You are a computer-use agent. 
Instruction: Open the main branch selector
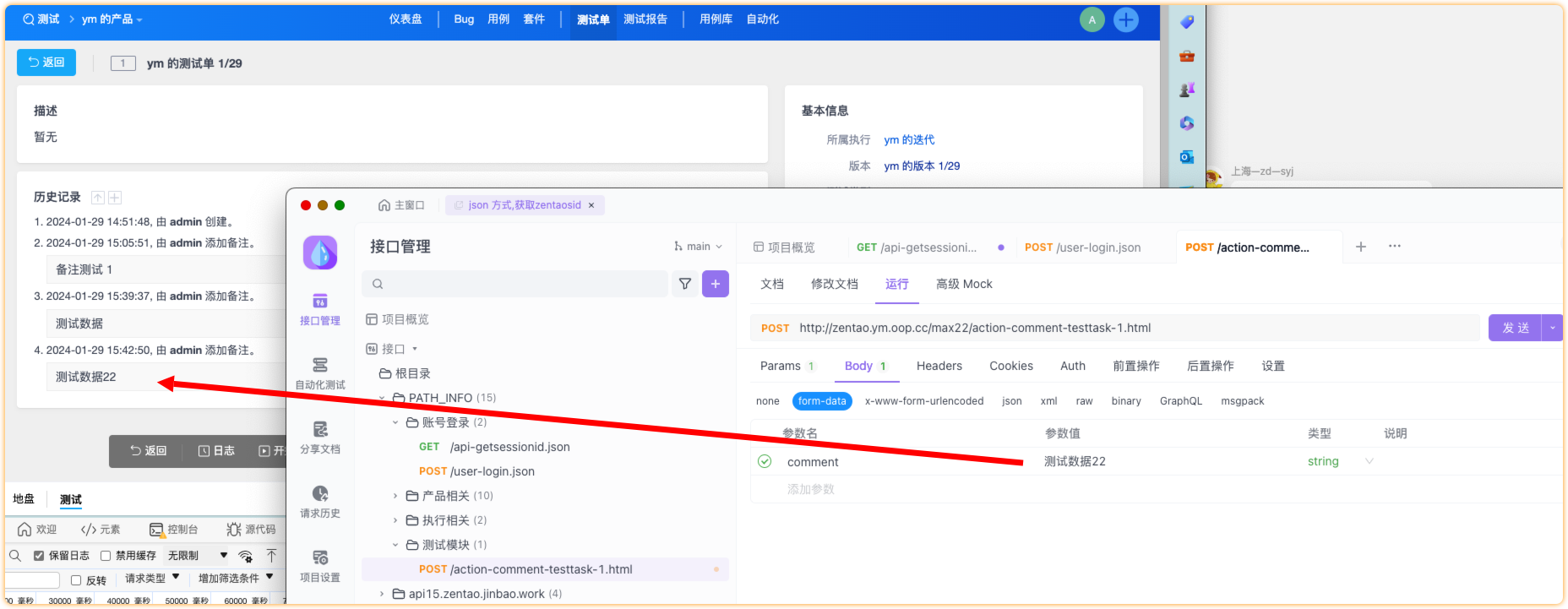tap(699, 247)
